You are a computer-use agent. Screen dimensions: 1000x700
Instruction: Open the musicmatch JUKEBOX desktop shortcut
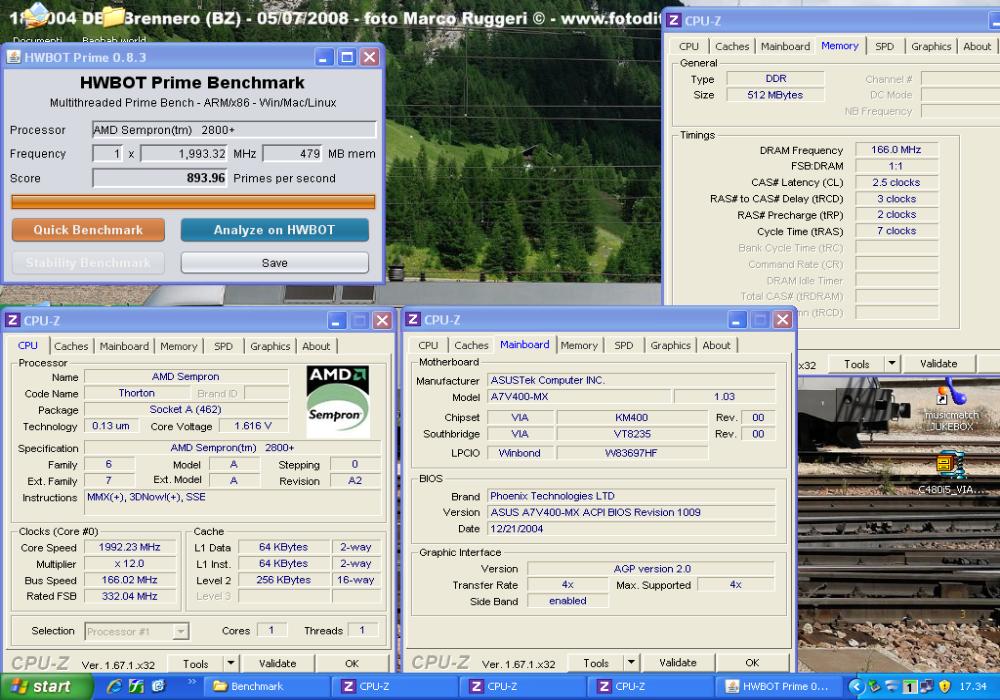[x=951, y=405]
